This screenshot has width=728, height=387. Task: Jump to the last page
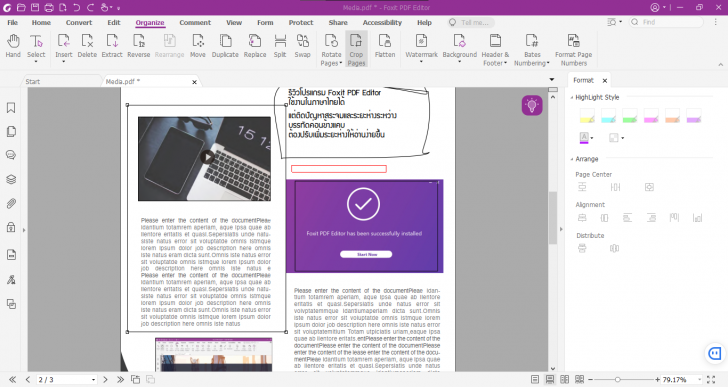(120, 380)
